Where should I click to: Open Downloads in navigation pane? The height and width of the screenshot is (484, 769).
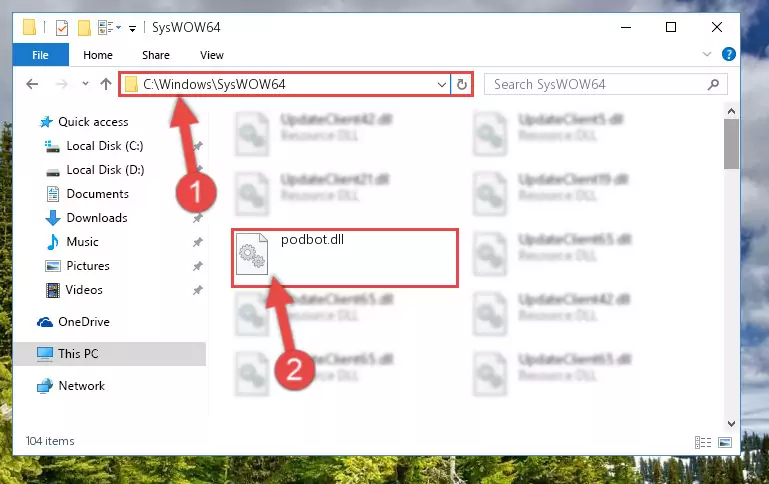97,218
